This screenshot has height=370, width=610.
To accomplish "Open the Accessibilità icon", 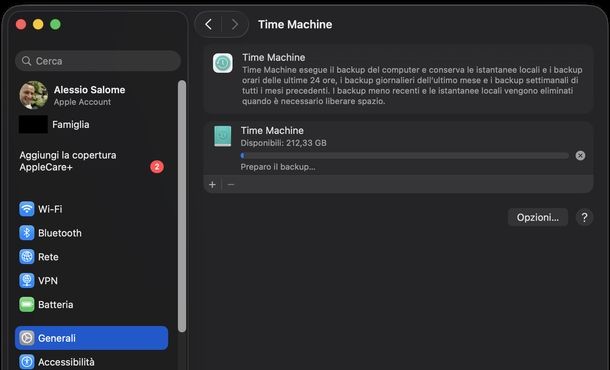I will coord(27,362).
